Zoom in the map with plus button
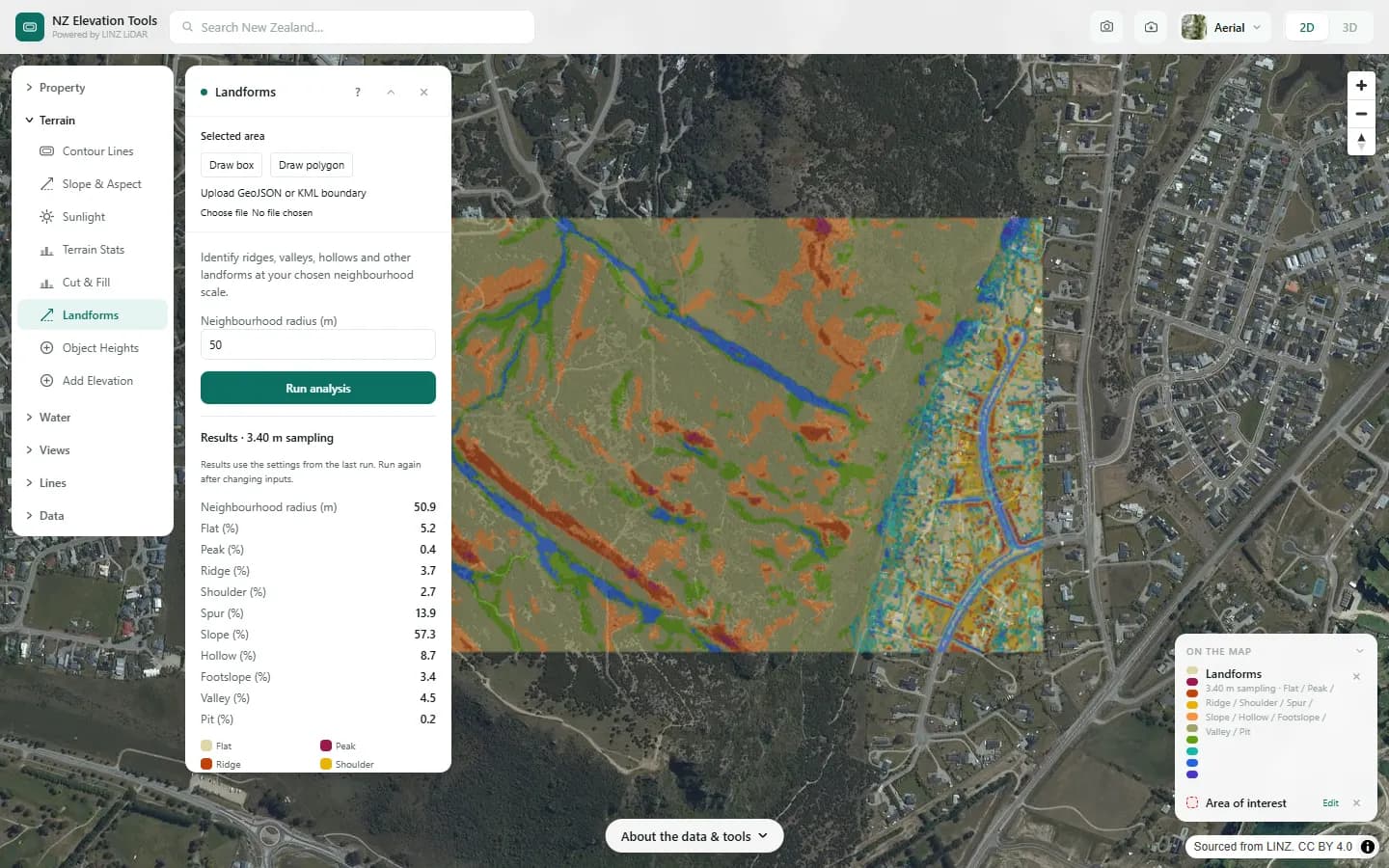 1361,85
